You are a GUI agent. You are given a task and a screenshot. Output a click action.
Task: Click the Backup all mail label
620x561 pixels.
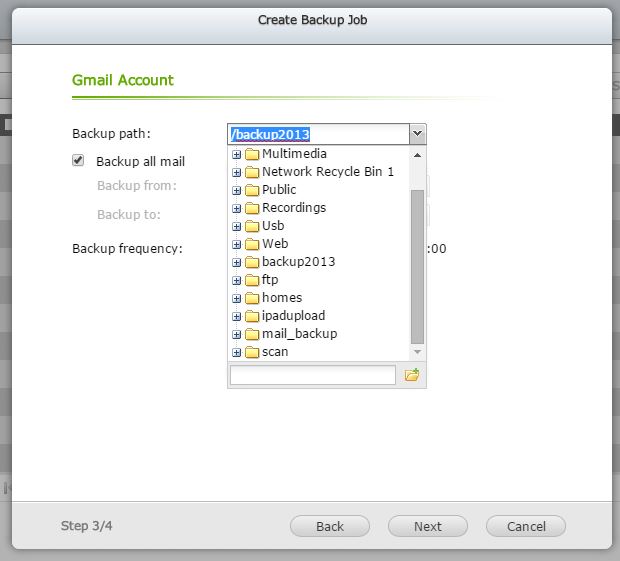tap(140, 161)
